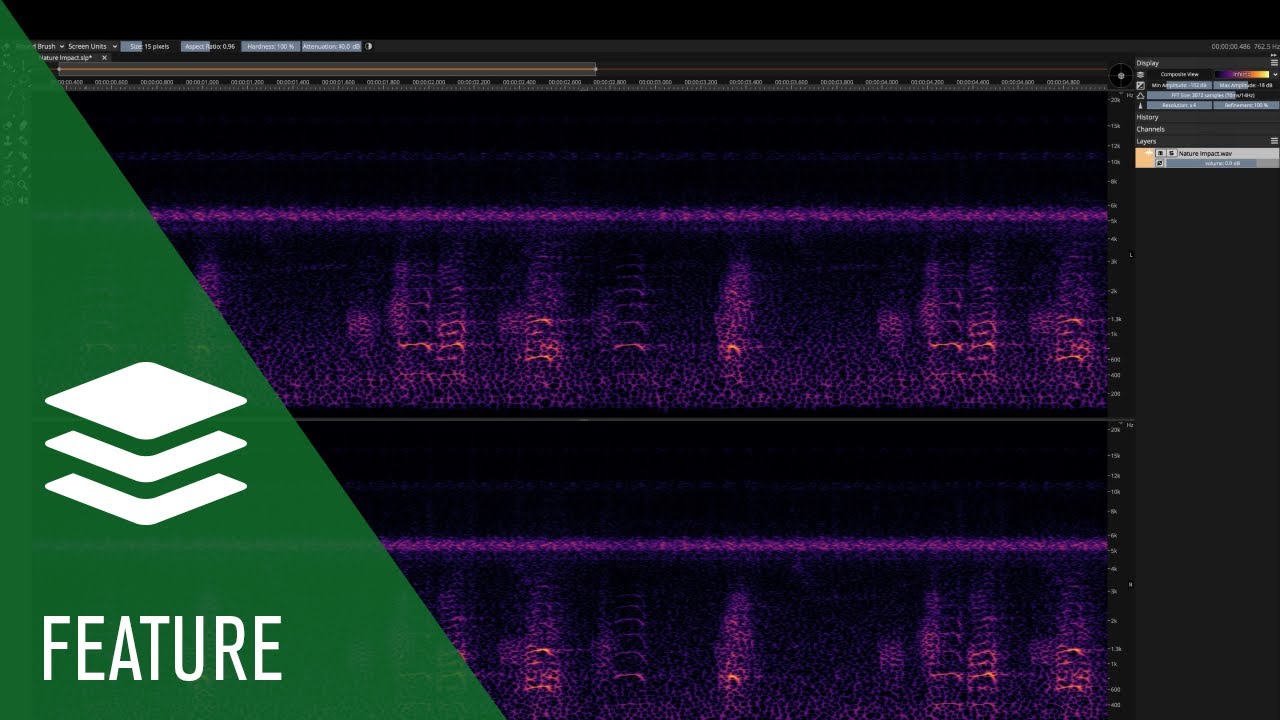Adjust the Hardness 100 % slider
The width and height of the screenshot is (1280, 720).
(x=268, y=46)
